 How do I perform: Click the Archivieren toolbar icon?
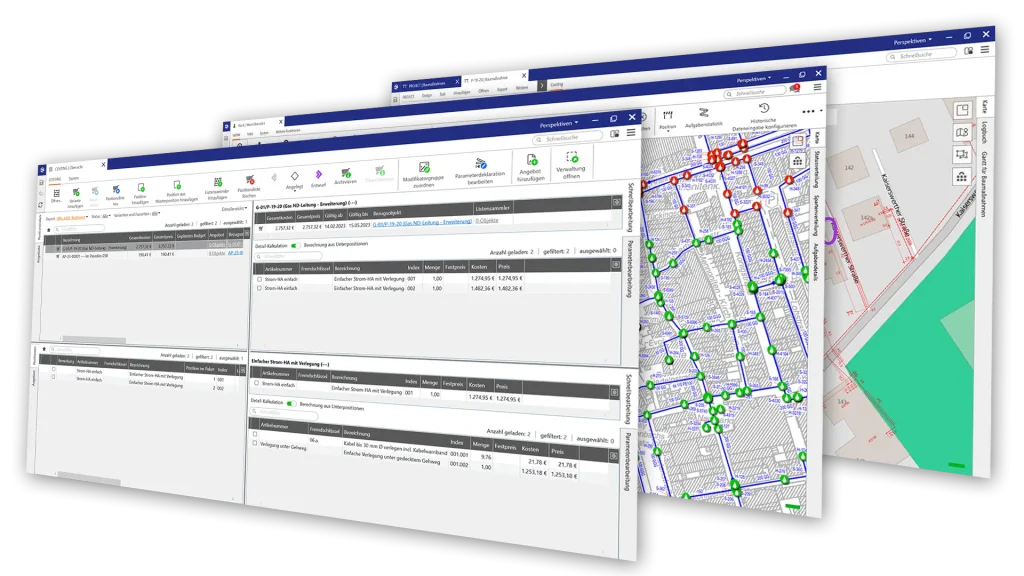345,174
